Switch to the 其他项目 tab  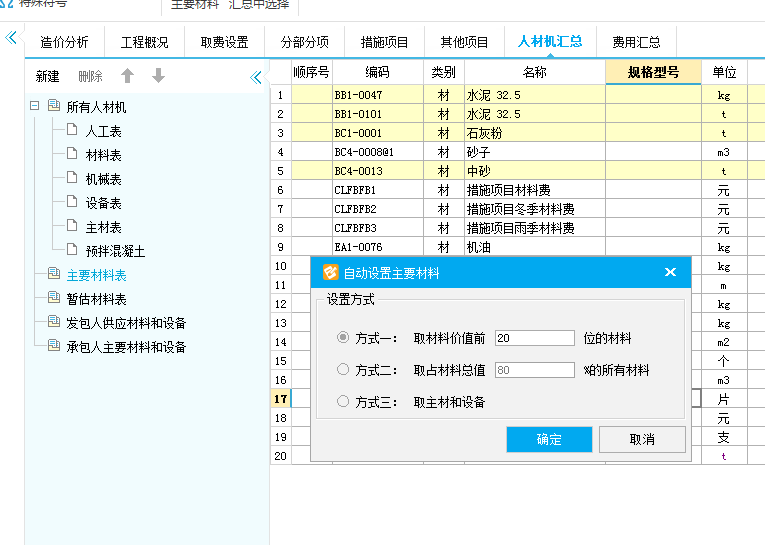click(464, 42)
